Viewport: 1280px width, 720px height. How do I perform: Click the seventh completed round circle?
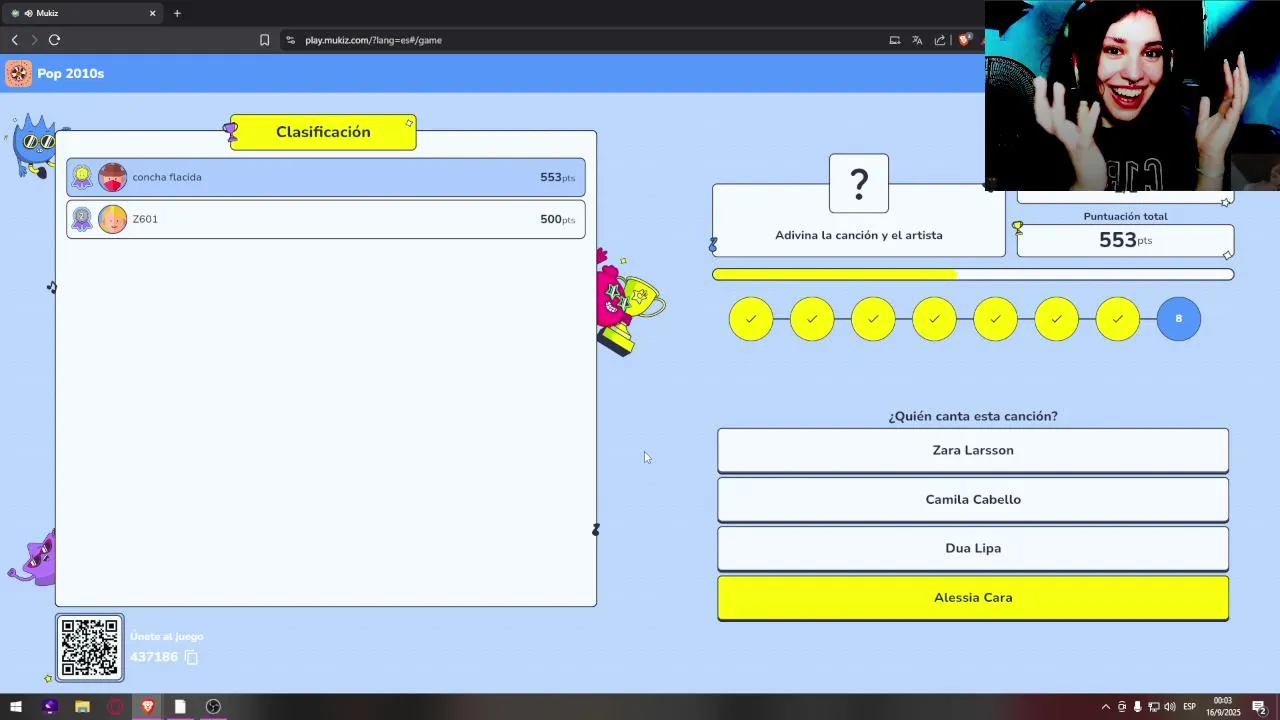pyautogui.click(x=1117, y=319)
